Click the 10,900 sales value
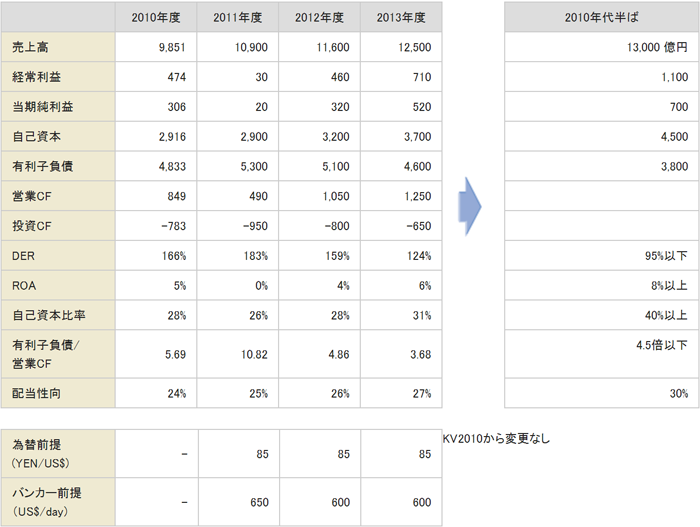Image resolution: width=700 pixels, height=527 pixels. pos(251,47)
